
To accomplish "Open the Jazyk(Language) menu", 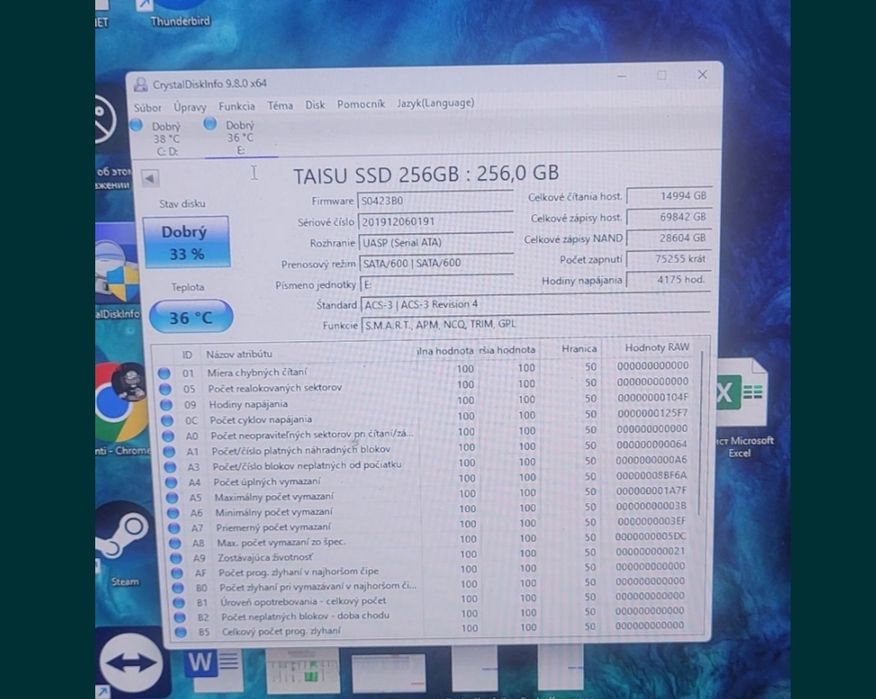I will [436, 103].
